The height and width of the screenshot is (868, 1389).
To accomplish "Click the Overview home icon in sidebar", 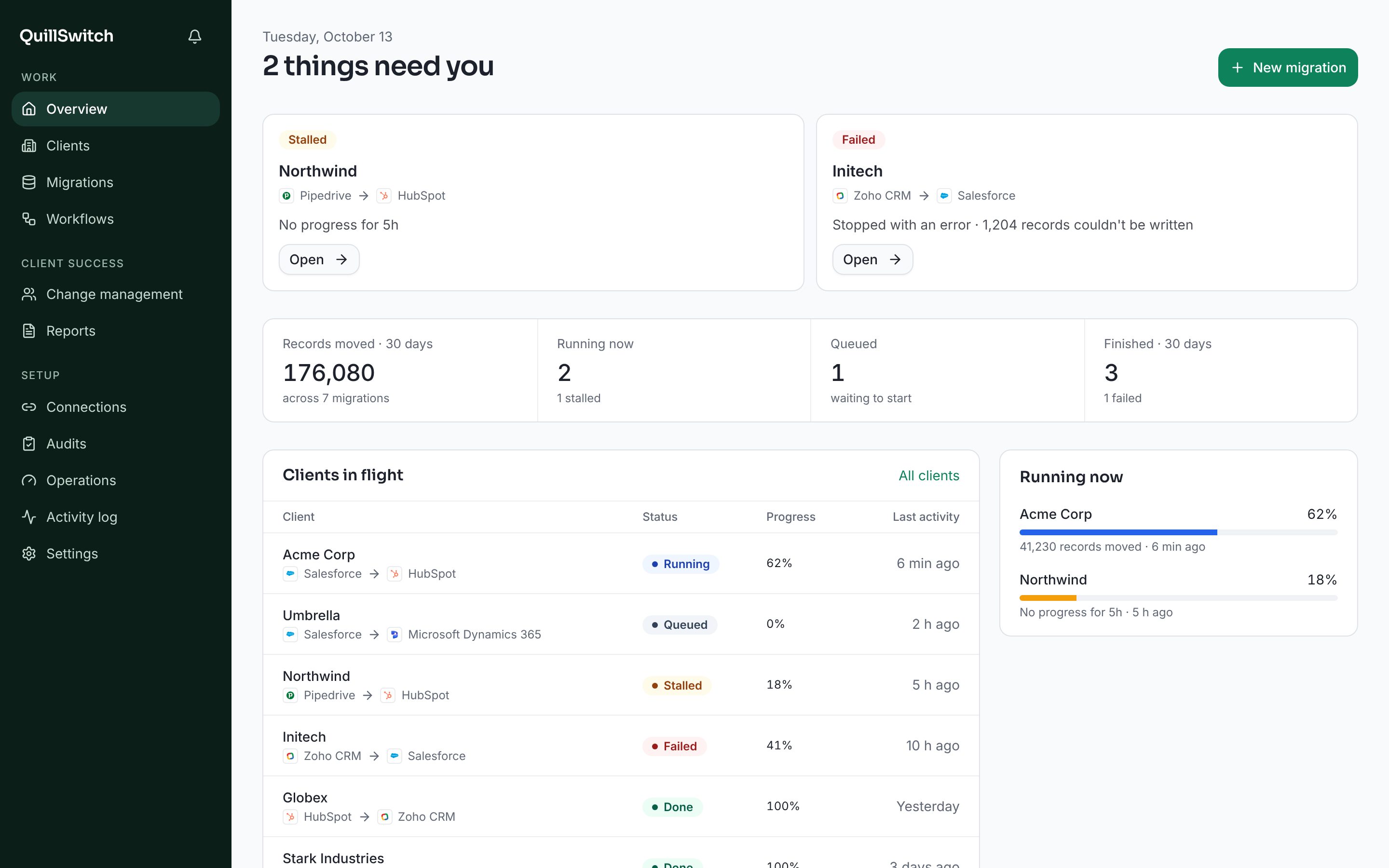I will click(x=29, y=109).
